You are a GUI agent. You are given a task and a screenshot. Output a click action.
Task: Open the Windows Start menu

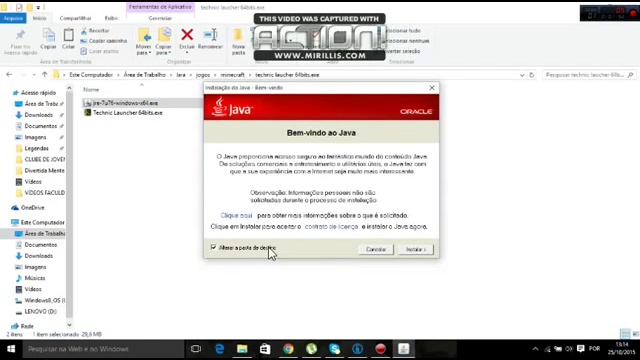coord(11,349)
